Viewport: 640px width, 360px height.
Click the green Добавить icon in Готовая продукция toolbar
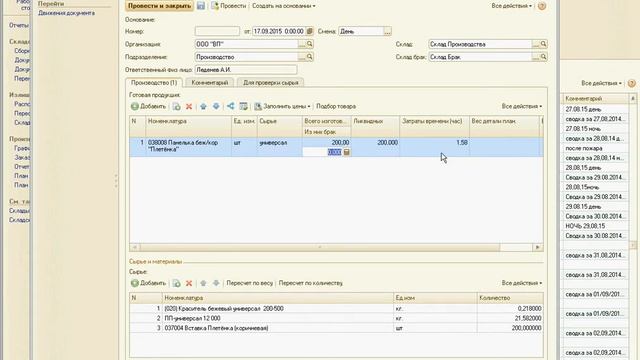pos(135,106)
